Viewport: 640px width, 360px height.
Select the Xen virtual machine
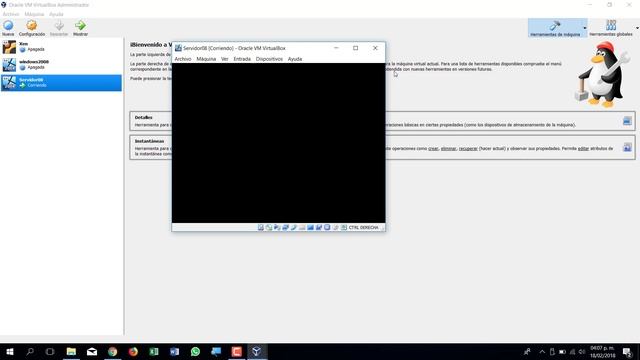point(61,47)
